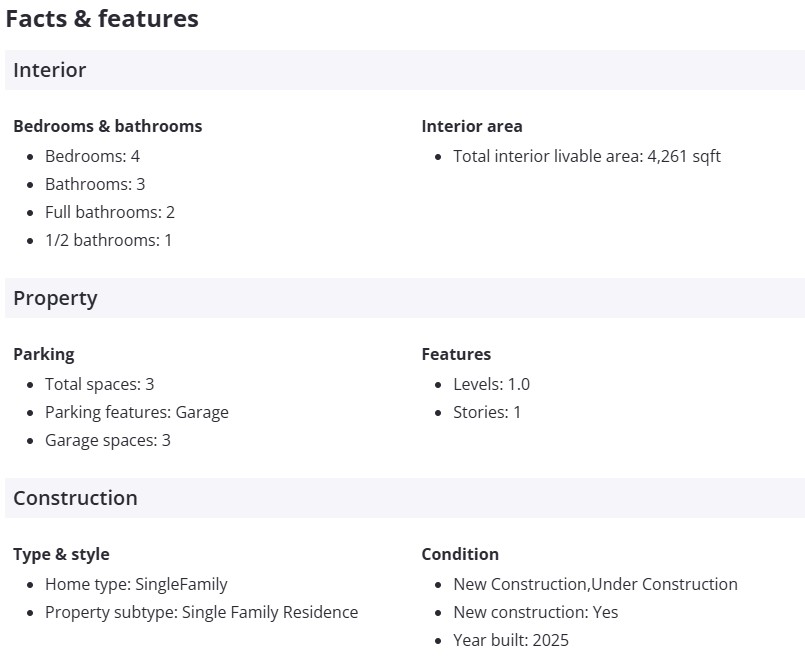This screenshot has height=666, width=805.
Task: Click the "Bedrooms & bathrooms" subheading
Action: click(x=107, y=126)
